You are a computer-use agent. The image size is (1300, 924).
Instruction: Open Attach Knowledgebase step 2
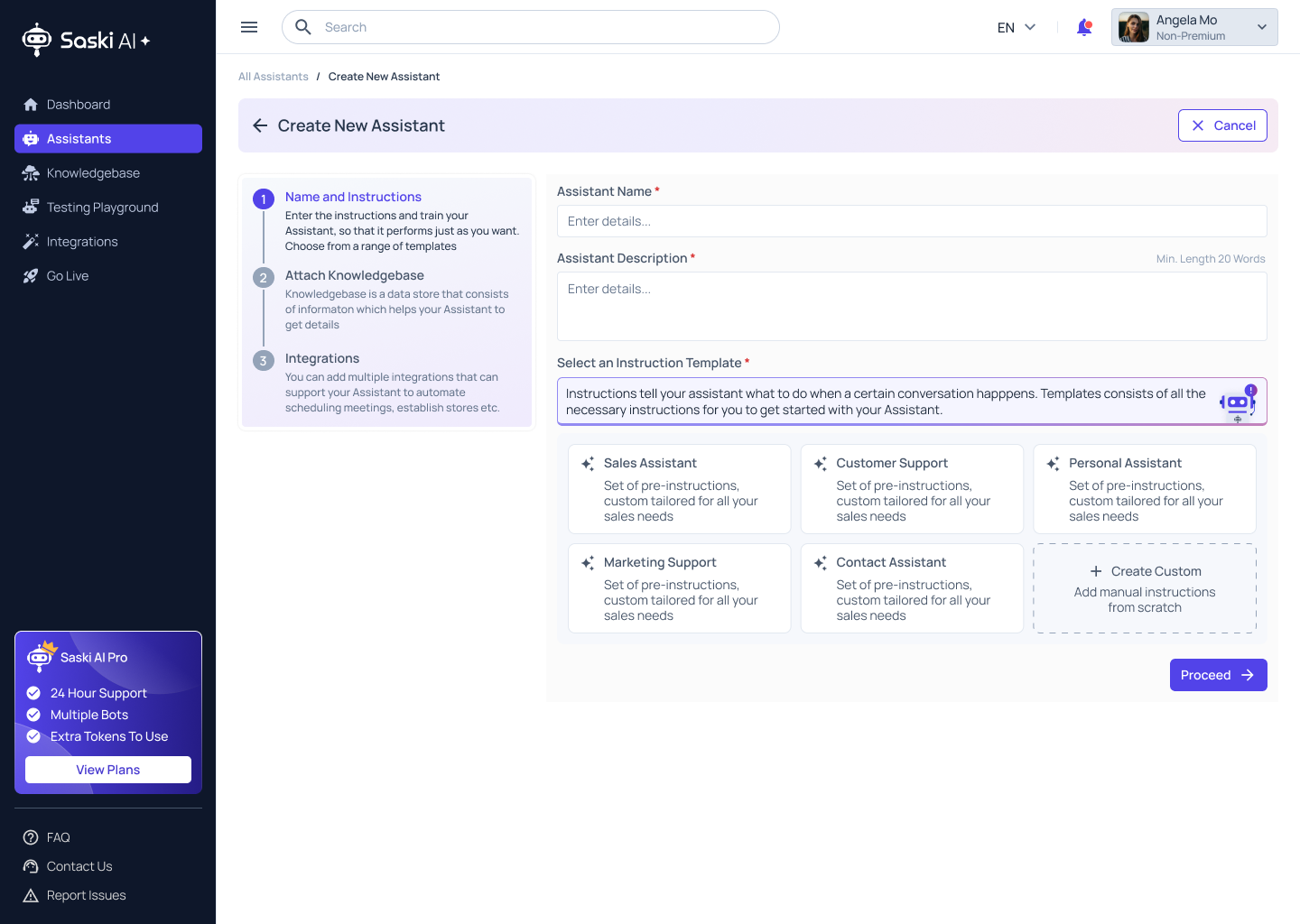[354, 275]
